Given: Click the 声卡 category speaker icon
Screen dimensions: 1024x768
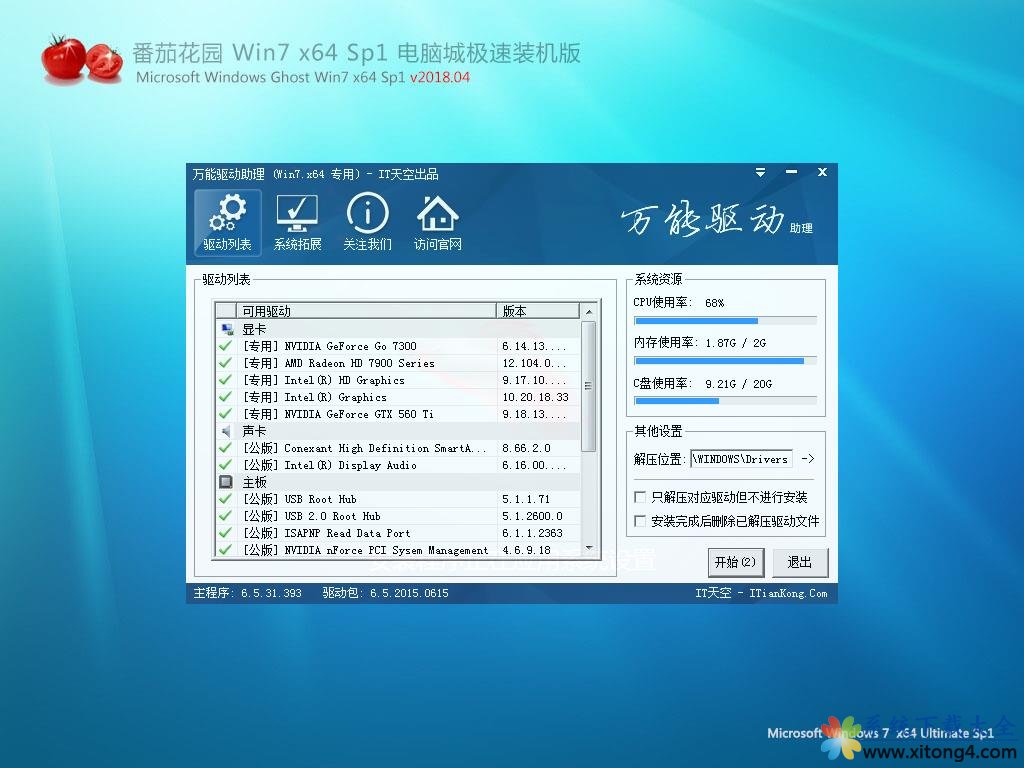Looking at the screenshot, I should (226, 431).
